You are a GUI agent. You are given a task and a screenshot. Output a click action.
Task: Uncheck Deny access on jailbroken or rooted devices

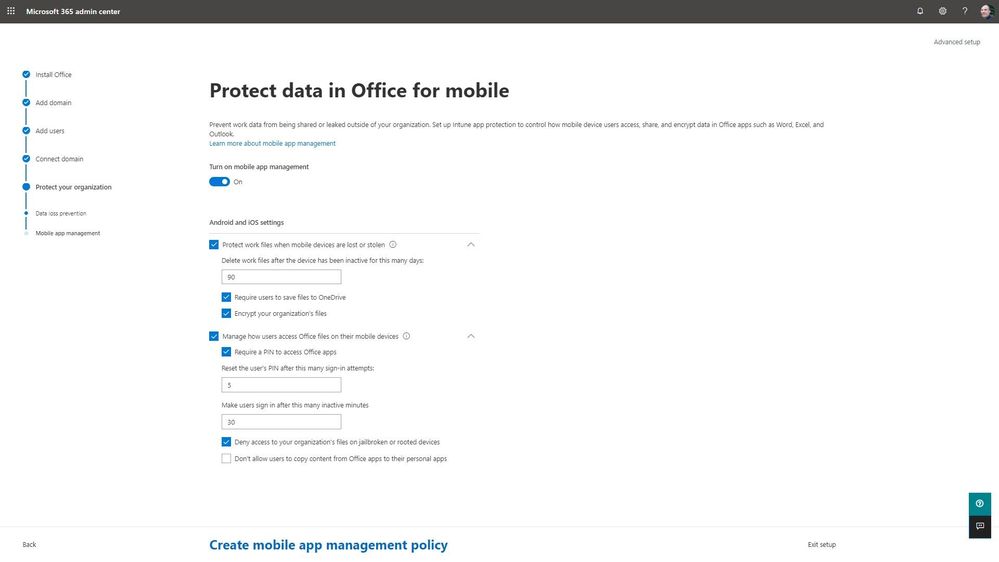pyautogui.click(x=227, y=442)
